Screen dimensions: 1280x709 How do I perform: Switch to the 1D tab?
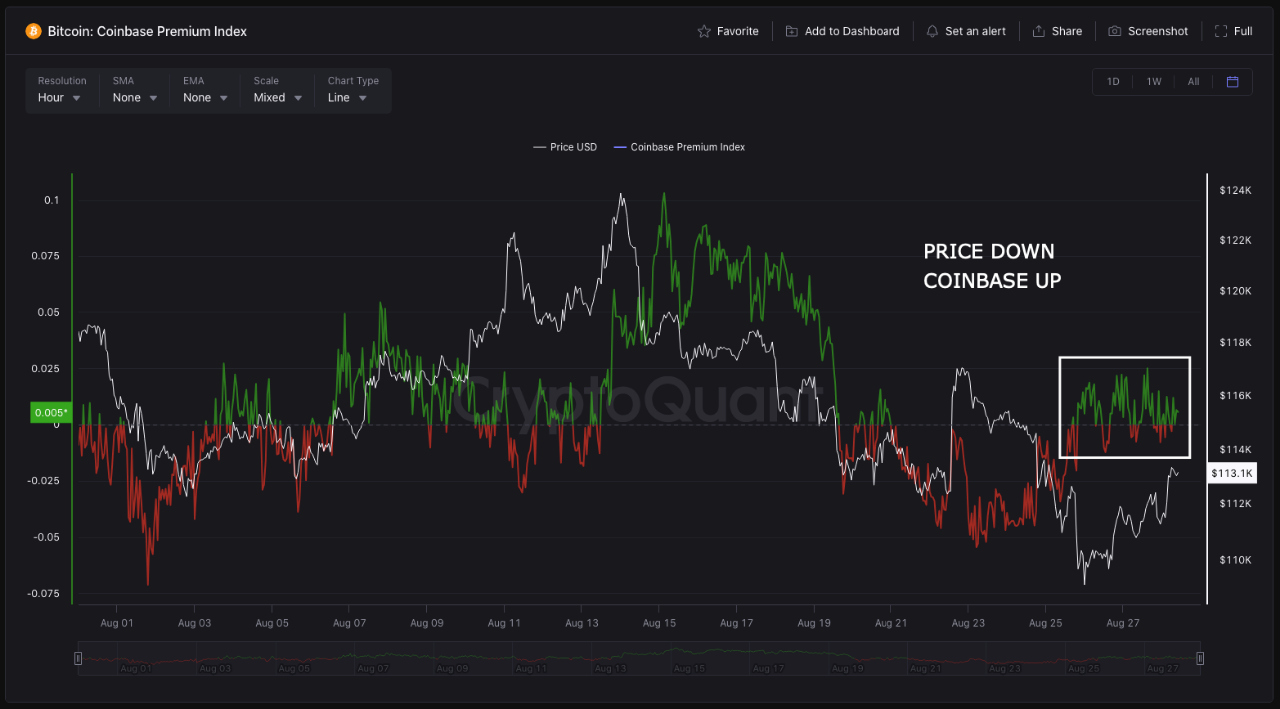(1112, 81)
